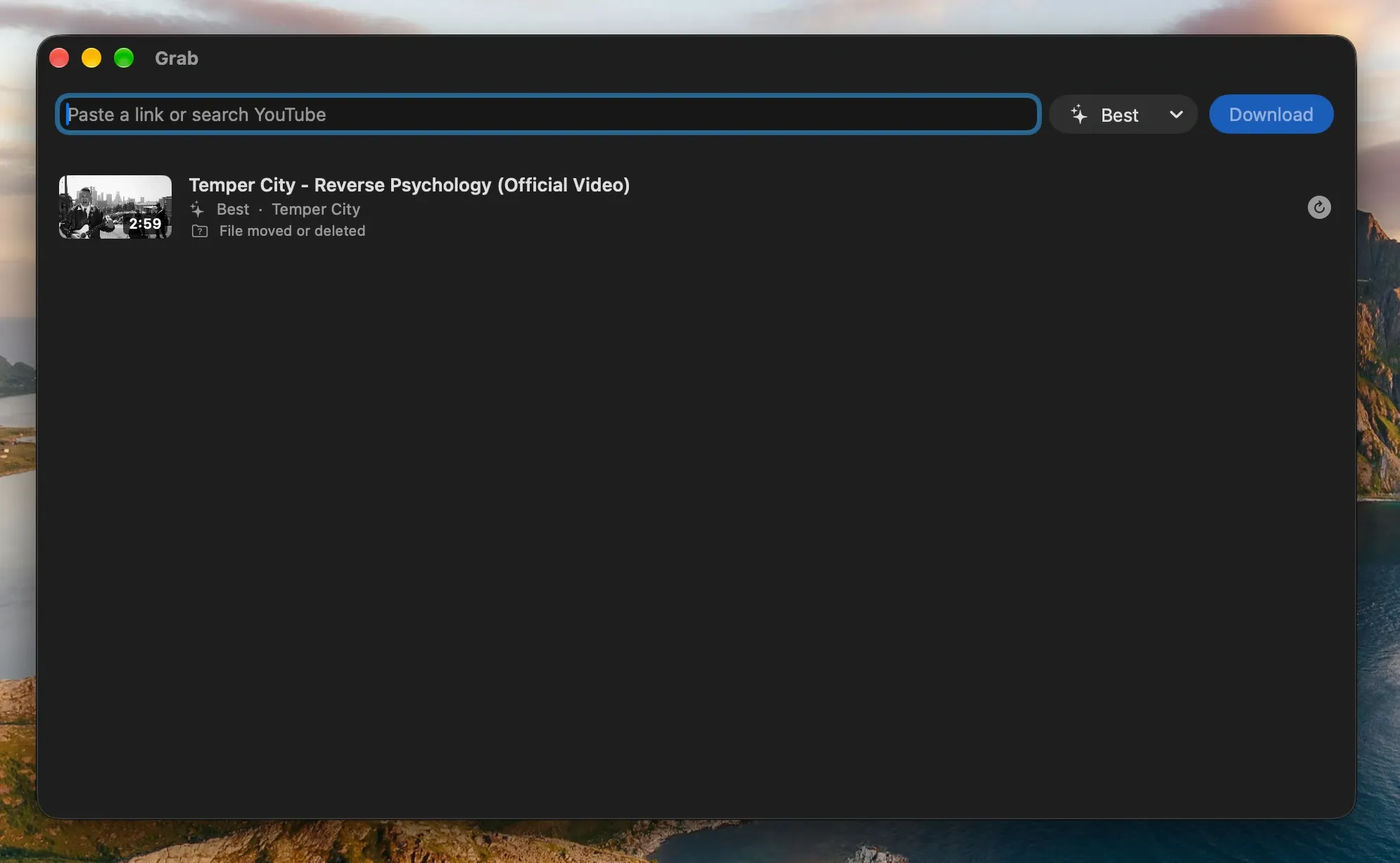Click the File moved or deleted status

[292, 231]
